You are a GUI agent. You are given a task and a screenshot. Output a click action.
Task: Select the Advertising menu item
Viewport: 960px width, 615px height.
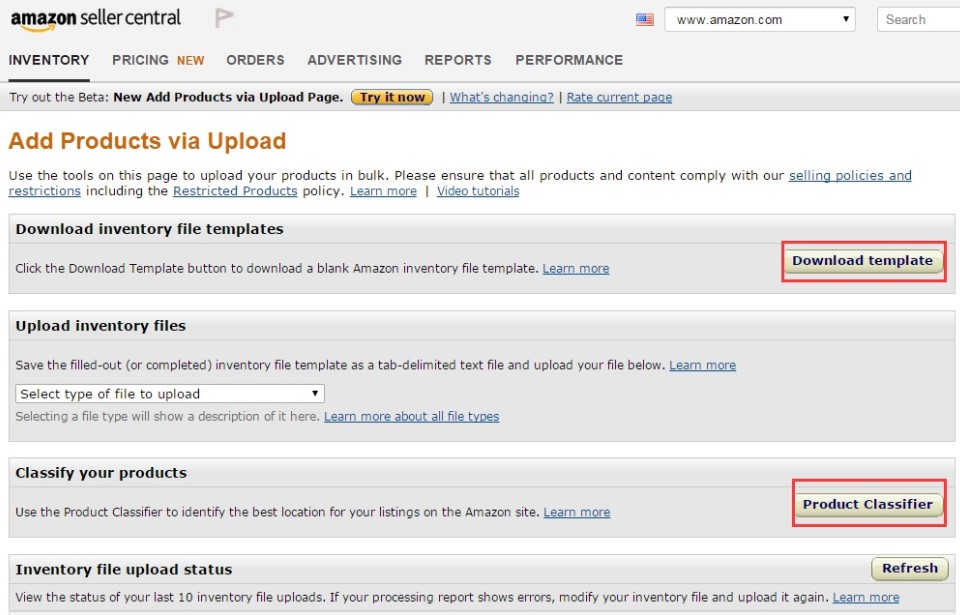click(x=354, y=60)
